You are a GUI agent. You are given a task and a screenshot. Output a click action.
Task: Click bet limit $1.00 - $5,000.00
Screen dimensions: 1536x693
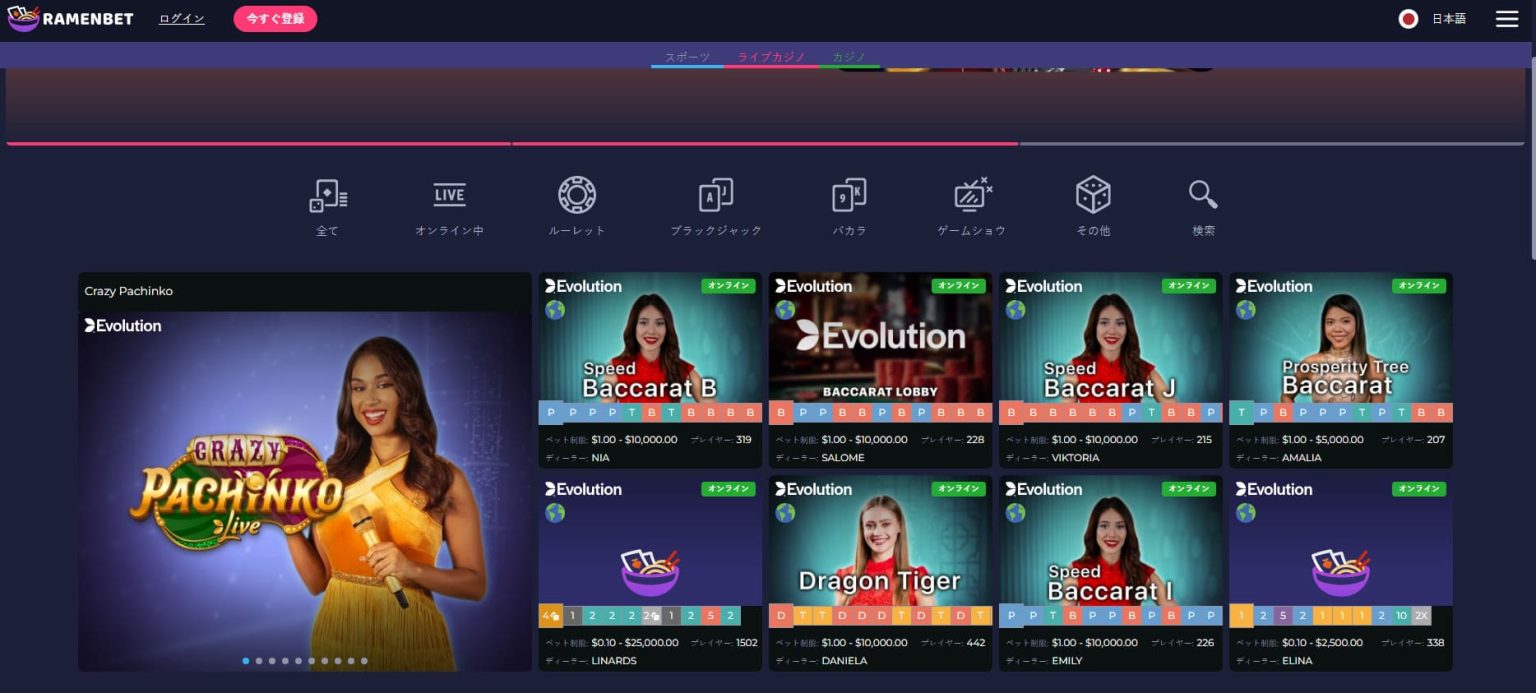coord(1322,440)
